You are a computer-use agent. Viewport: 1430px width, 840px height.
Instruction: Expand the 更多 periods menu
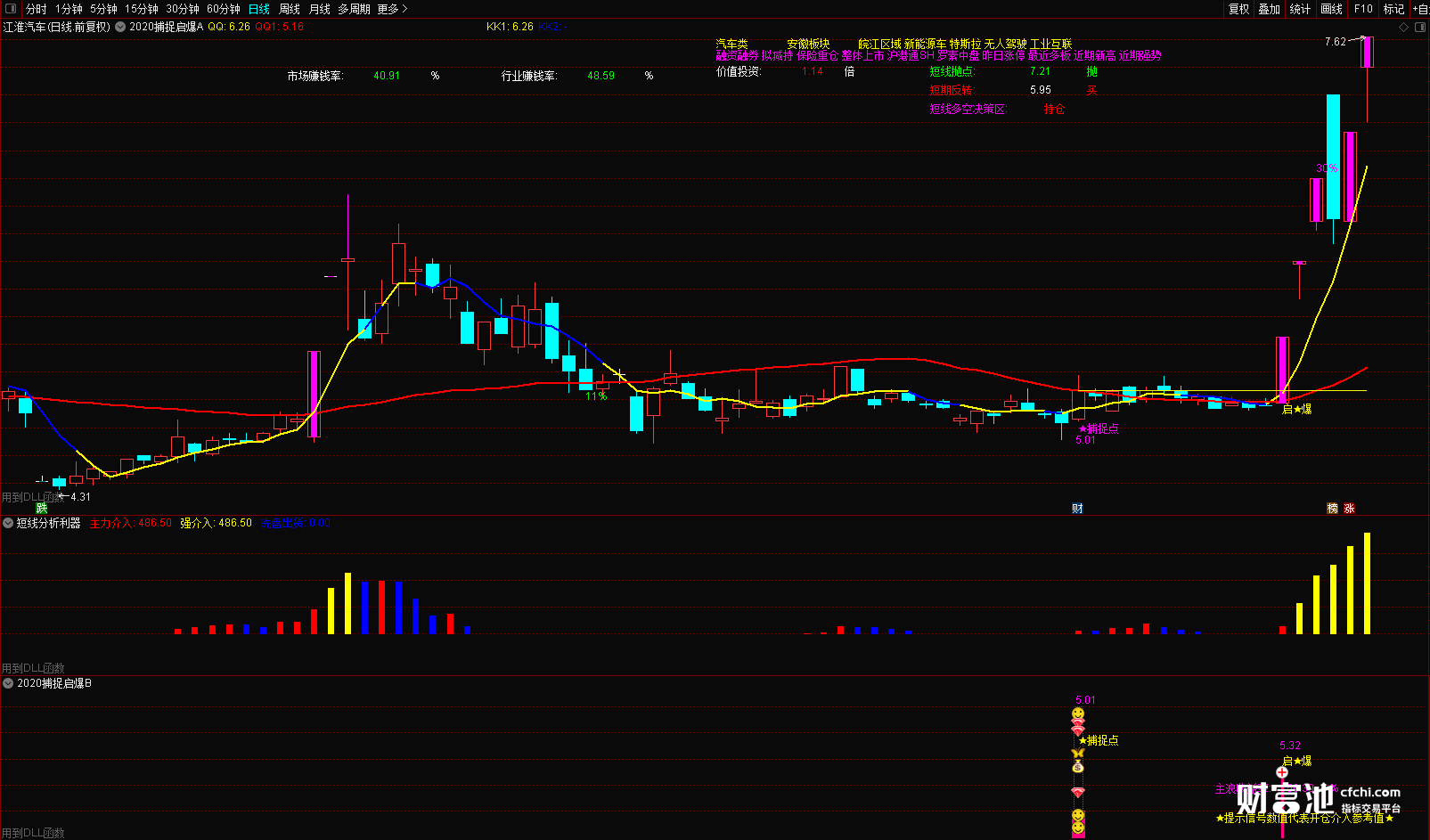[x=392, y=9]
